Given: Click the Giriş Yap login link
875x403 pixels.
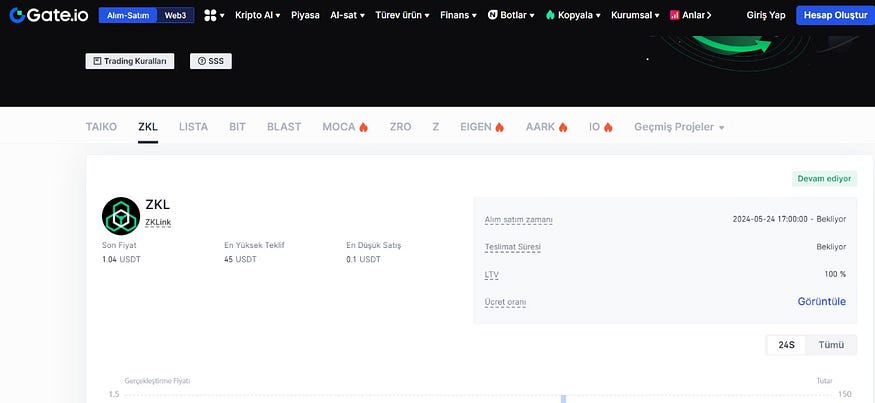Looking at the screenshot, I should [x=766, y=15].
